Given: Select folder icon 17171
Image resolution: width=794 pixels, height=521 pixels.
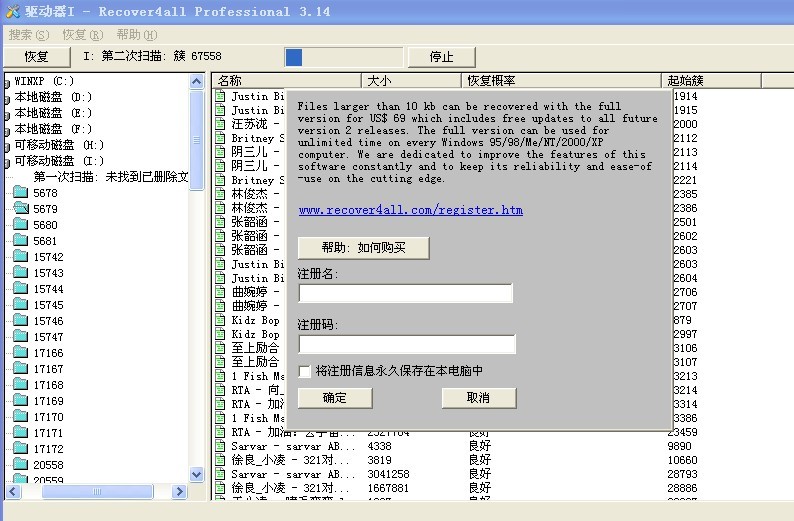Looking at the screenshot, I should [x=21, y=432].
